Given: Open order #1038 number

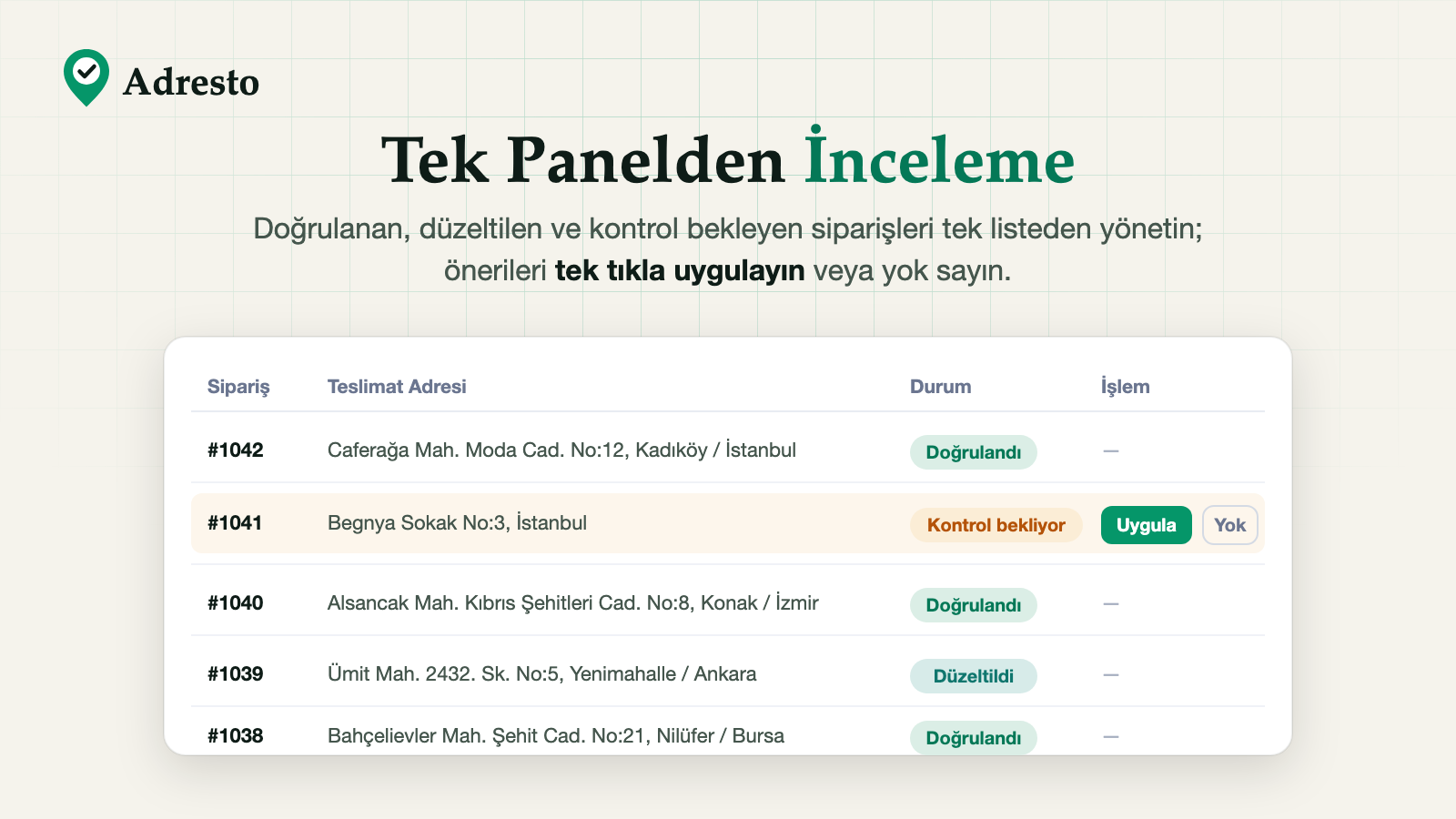Looking at the screenshot, I should coord(235,736).
